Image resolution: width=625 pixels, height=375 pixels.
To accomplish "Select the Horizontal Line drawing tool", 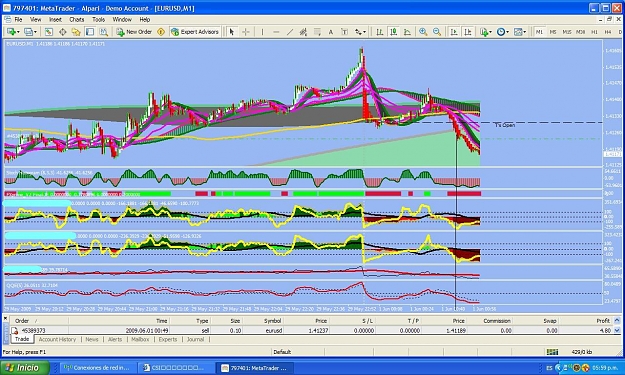I will [x=276, y=32].
